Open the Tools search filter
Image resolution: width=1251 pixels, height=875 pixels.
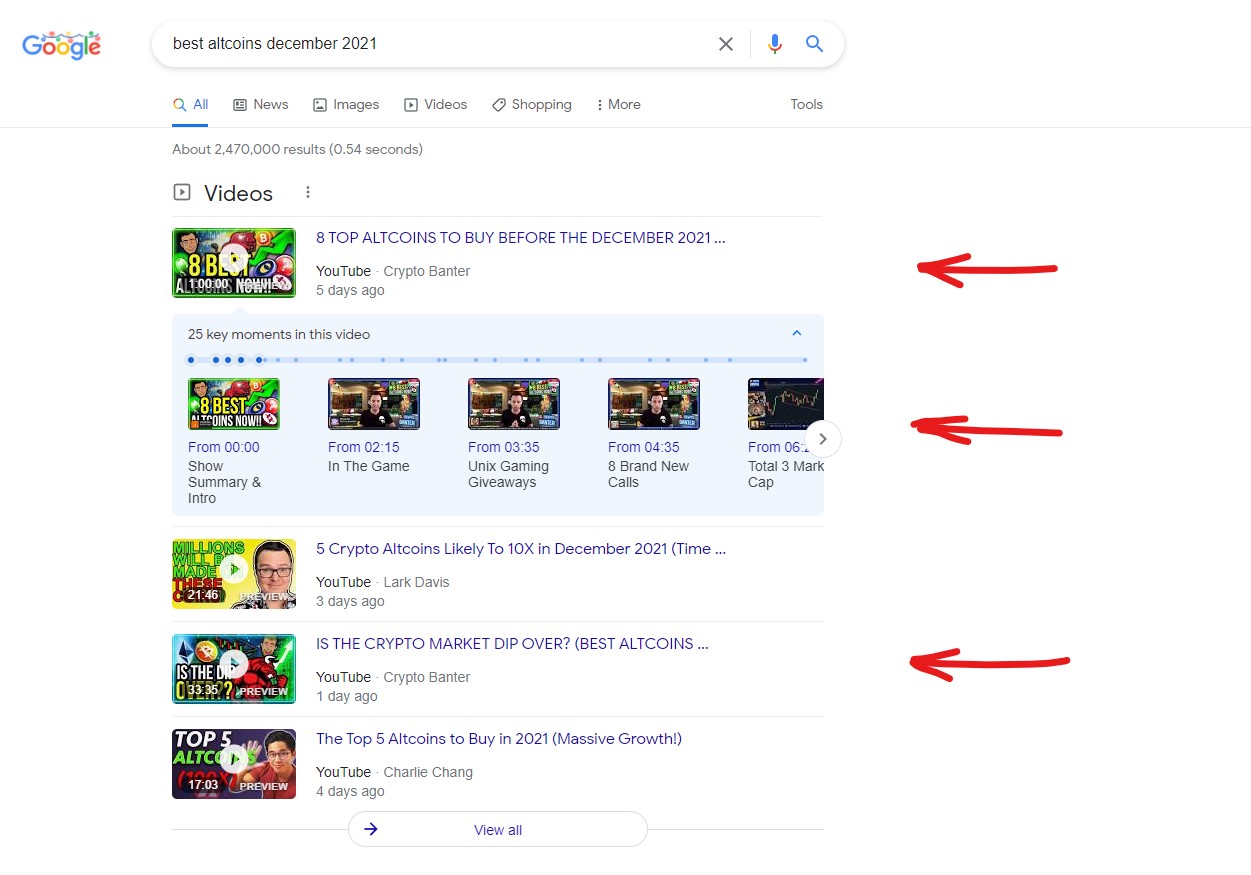(x=806, y=105)
